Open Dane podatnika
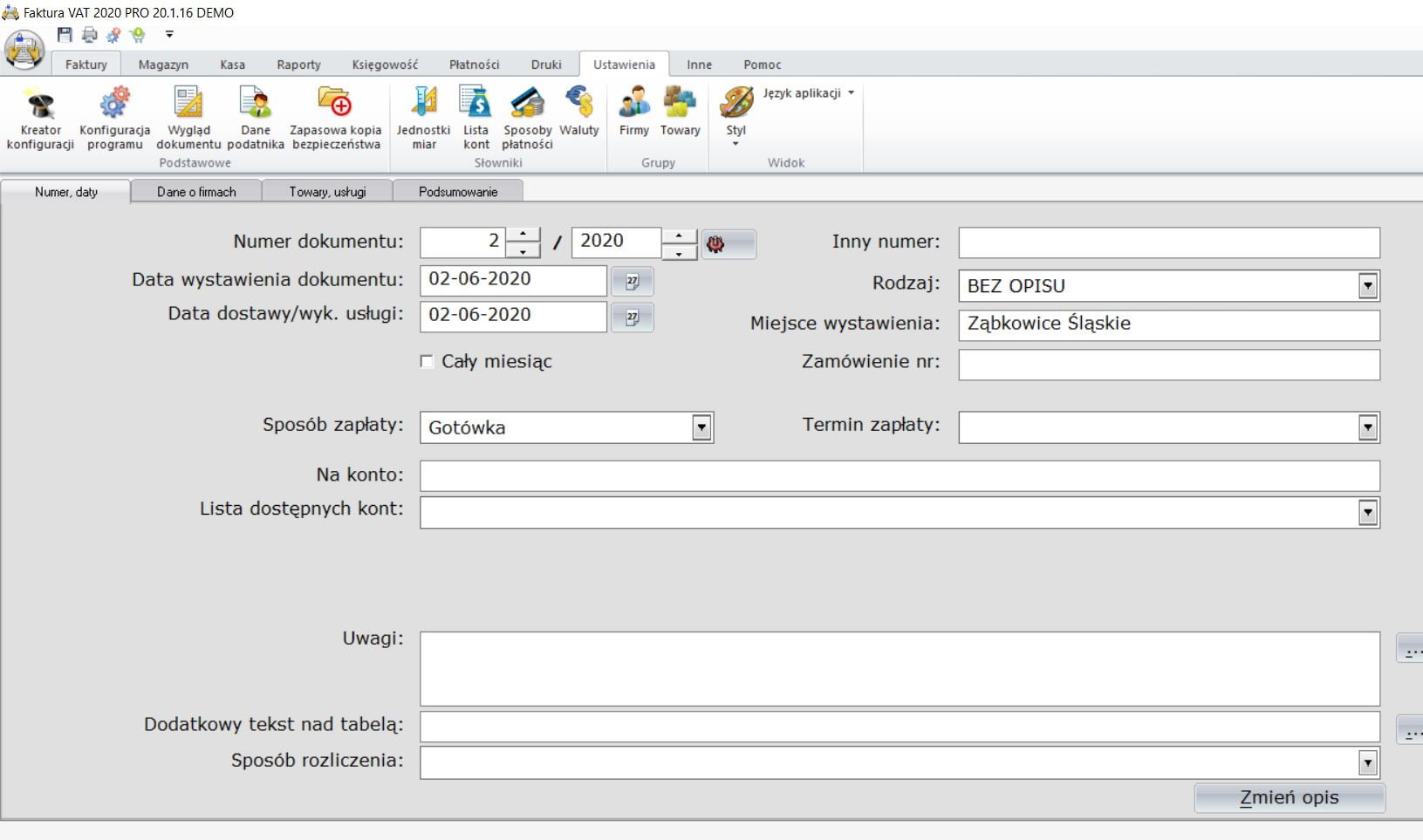Viewport: 1423px width, 840px height. click(x=256, y=118)
